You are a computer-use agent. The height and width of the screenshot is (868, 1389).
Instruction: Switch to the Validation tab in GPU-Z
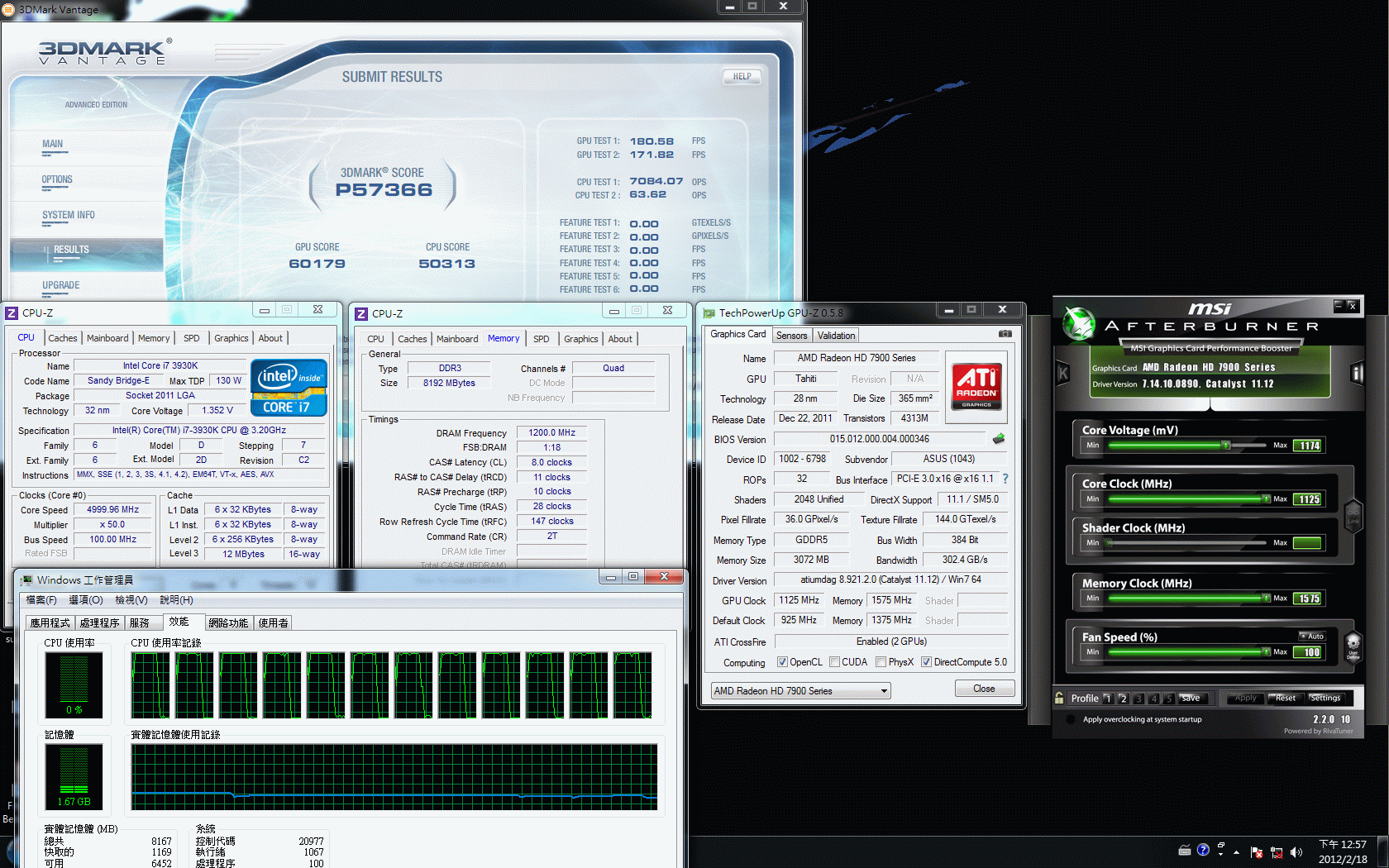836,336
